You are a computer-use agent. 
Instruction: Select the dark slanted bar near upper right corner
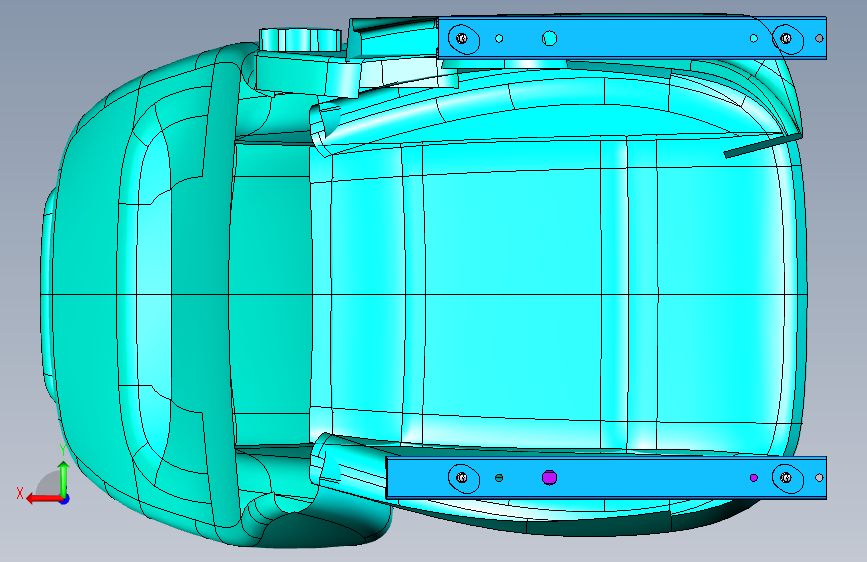[x=763, y=145]
